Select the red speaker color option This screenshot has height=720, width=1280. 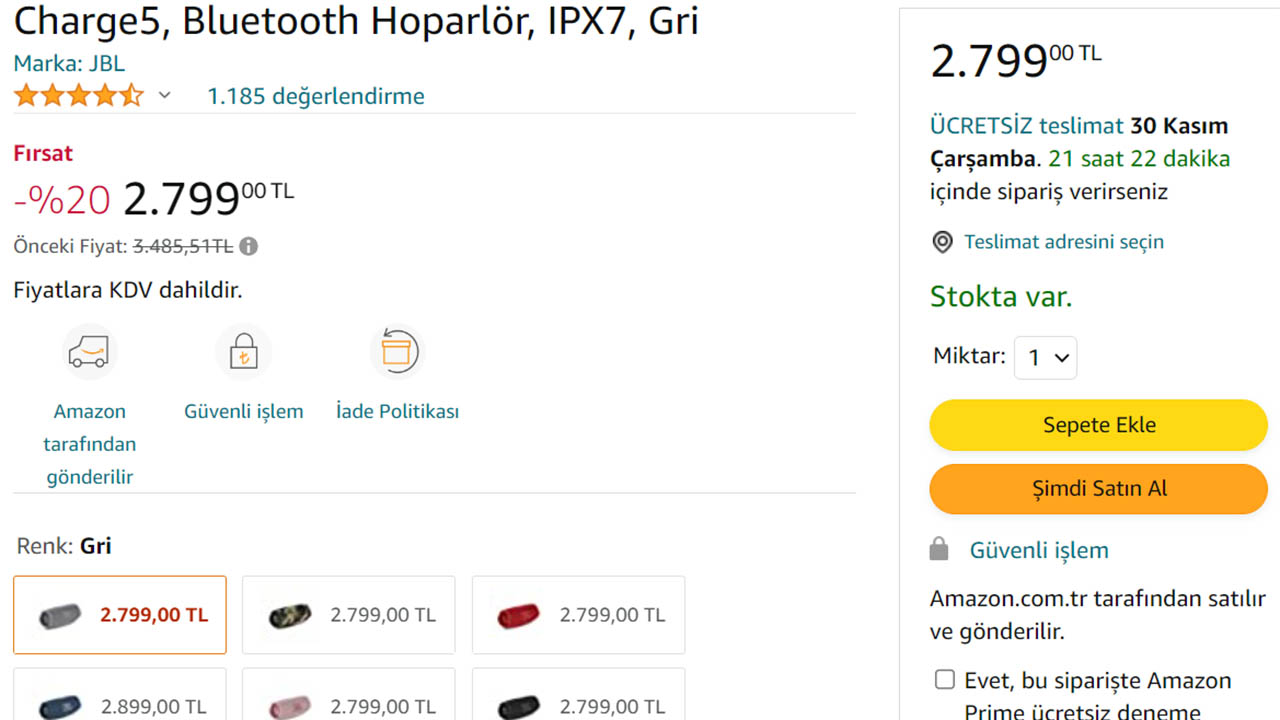click(578, 615)
